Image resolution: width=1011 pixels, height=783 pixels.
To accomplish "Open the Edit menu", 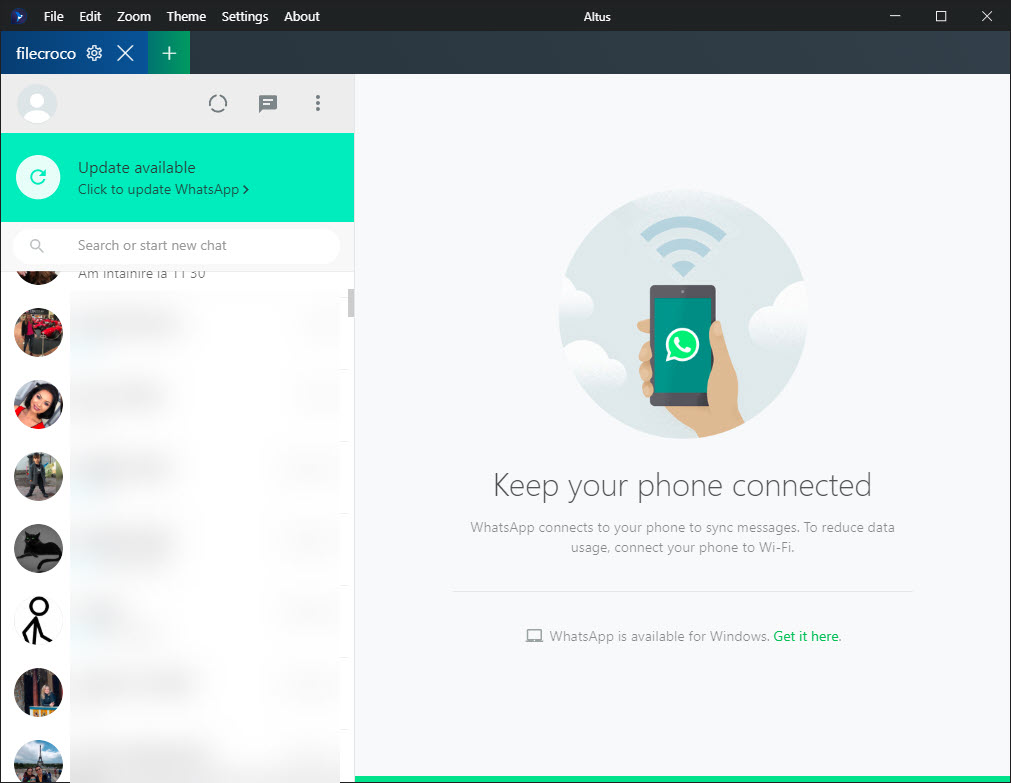I will [x=90, y=16].
